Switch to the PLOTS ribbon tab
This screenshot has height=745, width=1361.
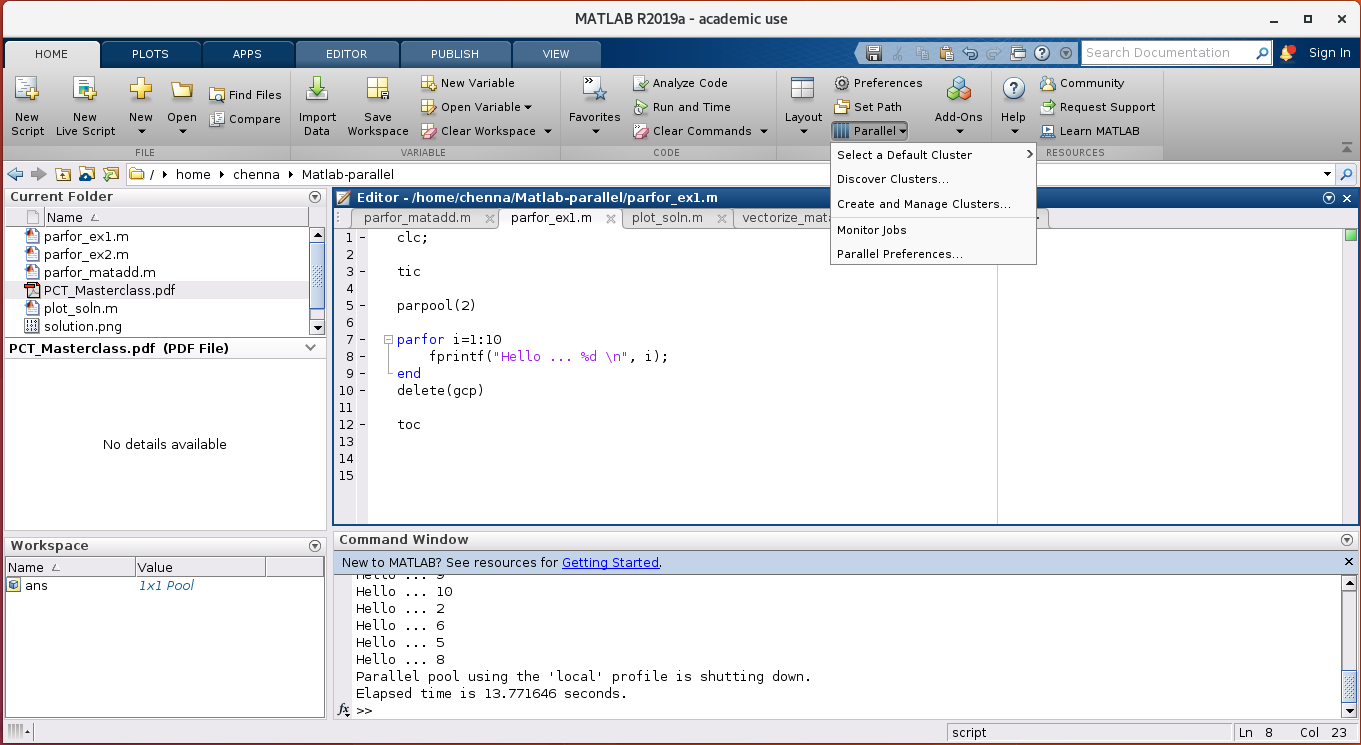click(150, 54)
